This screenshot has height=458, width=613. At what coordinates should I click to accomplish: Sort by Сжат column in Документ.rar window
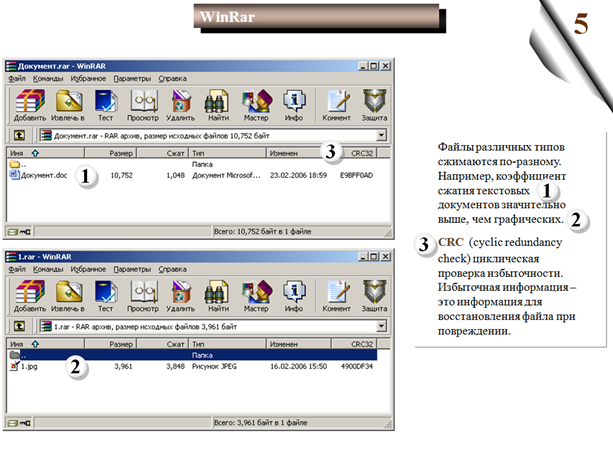[x=162, y=153]
